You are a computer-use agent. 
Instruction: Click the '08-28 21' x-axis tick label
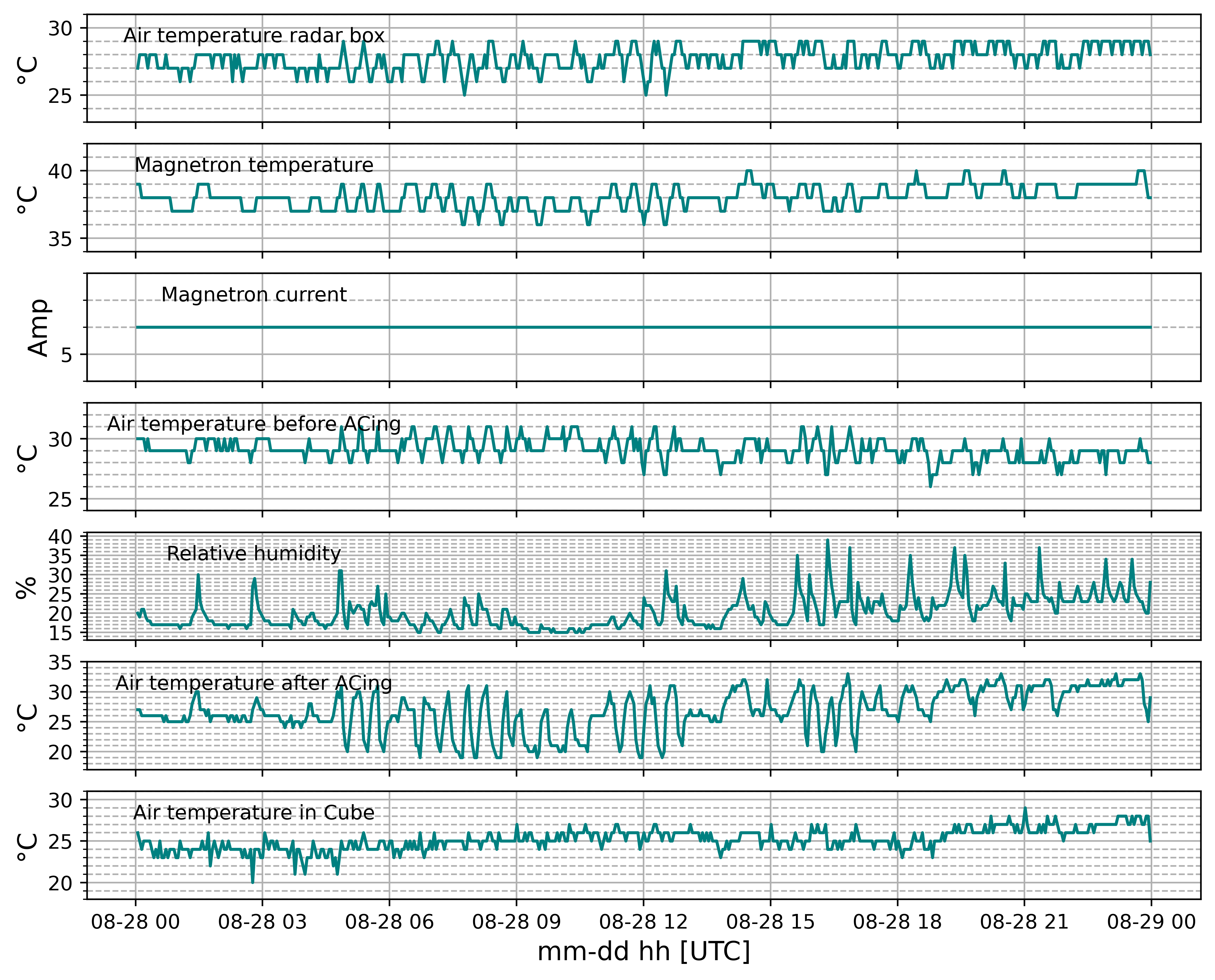[1025, 922]
